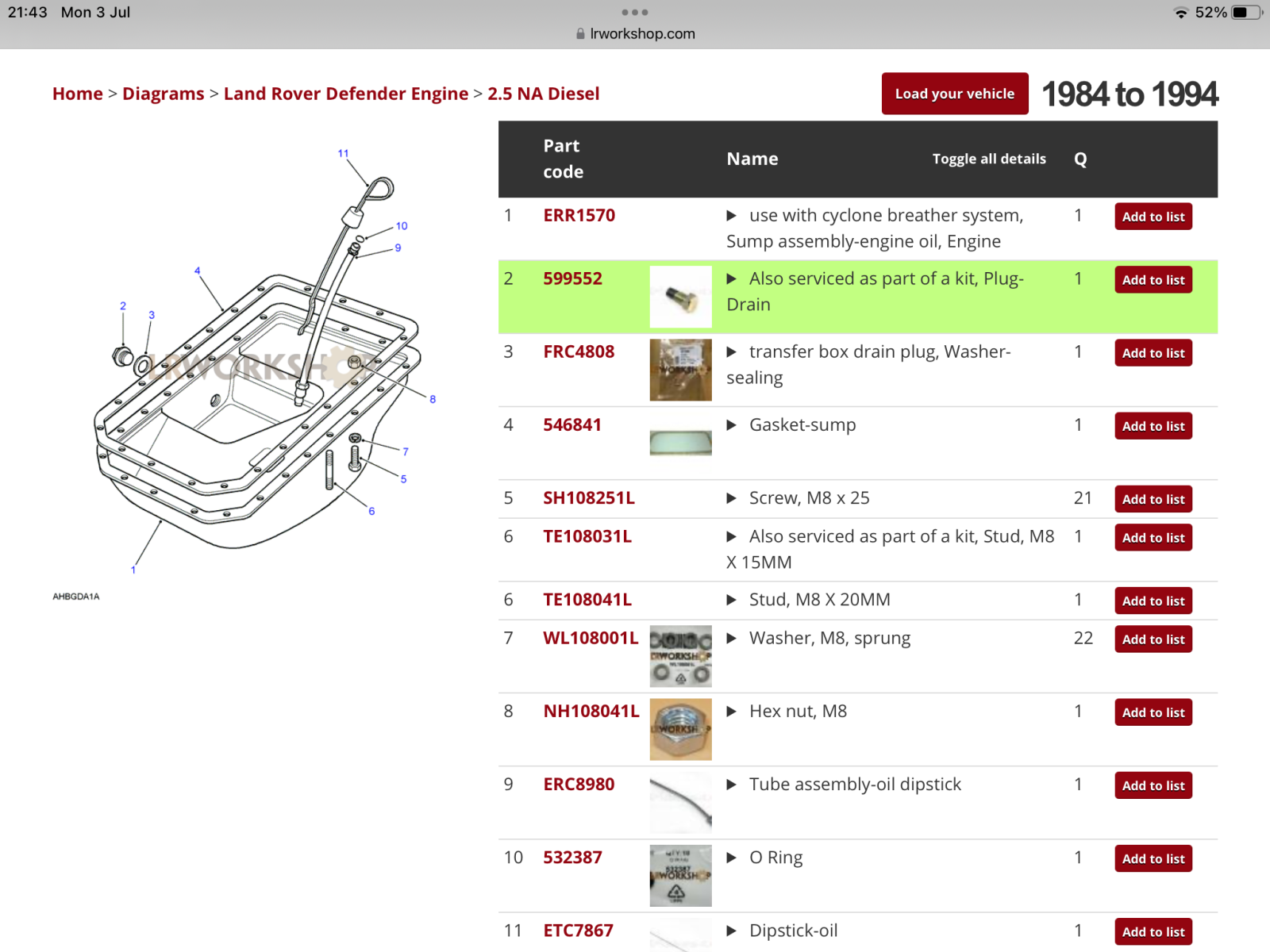Add 599552 drain plug to list
Image resolution: width=1270 pixels, height=952 pixels.
pyautogui.click(x=1153, y=280)
